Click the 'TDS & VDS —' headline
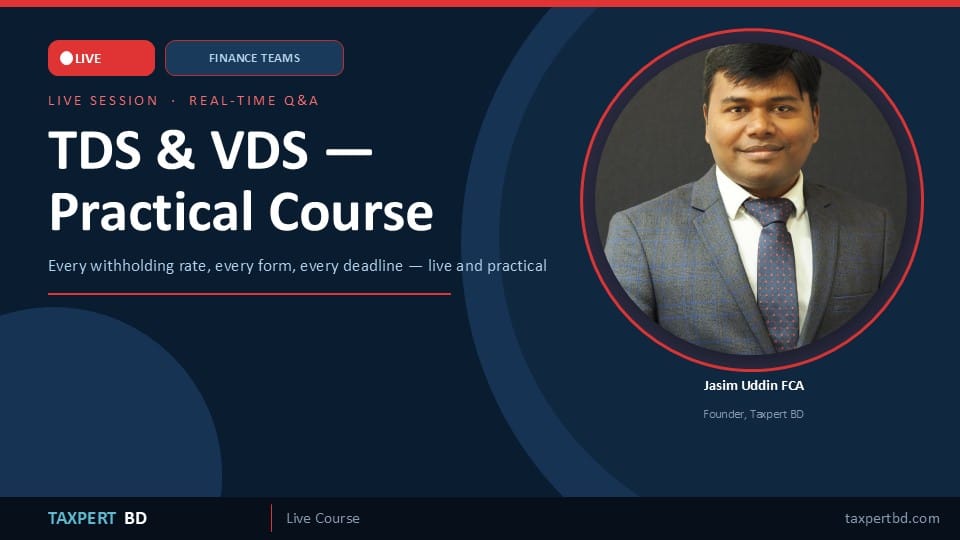 pyautogui.click(x=210, y=150)
